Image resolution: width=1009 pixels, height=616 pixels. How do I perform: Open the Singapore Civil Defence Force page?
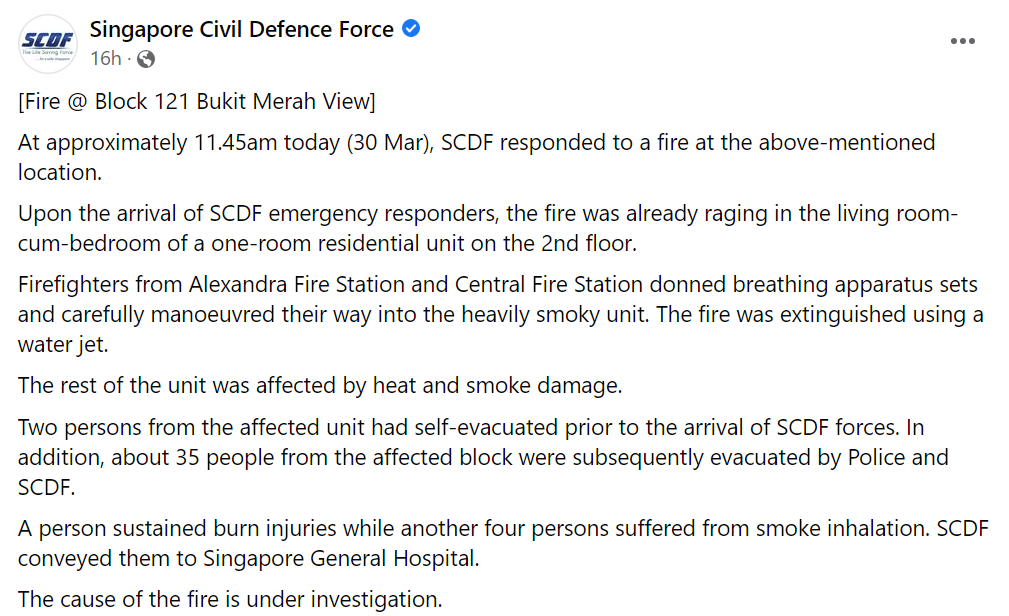coord(242,30)
